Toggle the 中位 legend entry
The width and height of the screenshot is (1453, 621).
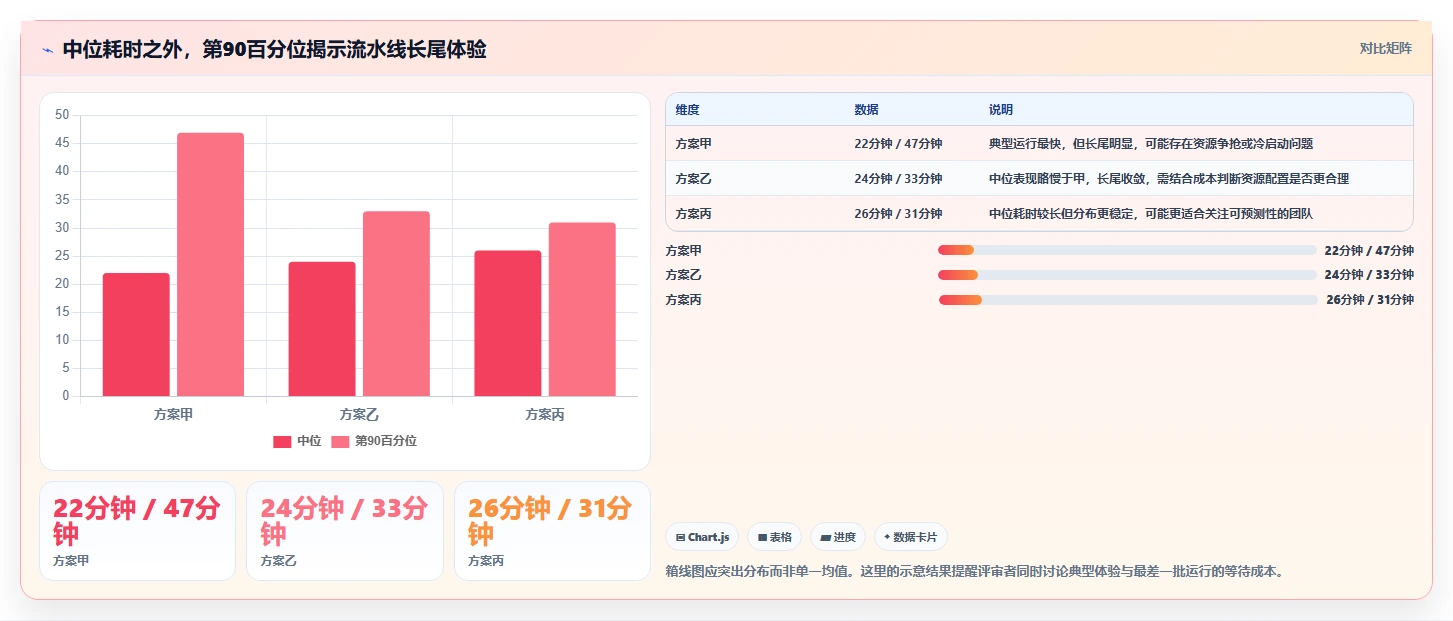[x=297, y=441]
